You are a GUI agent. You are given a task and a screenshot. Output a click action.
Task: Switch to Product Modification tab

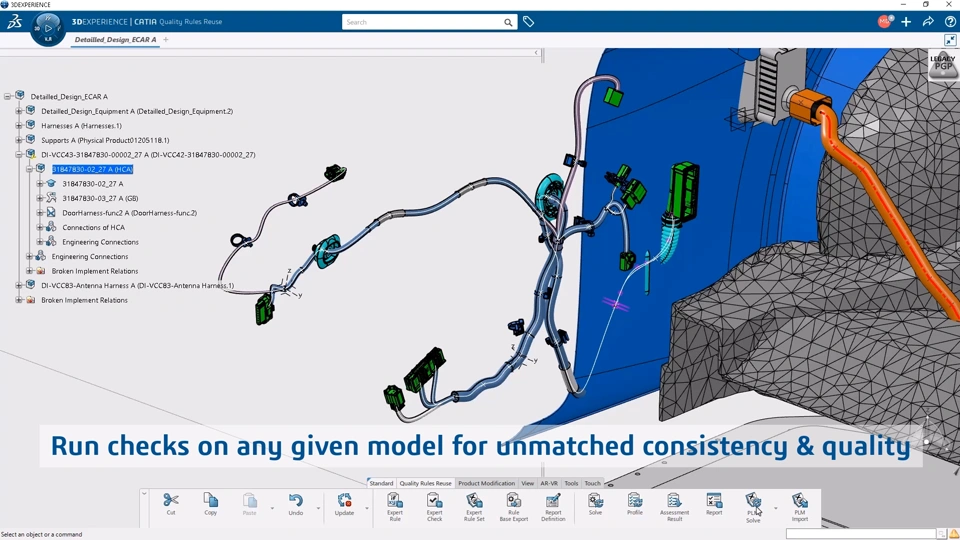pyautogui.click(x=486, y=483)
